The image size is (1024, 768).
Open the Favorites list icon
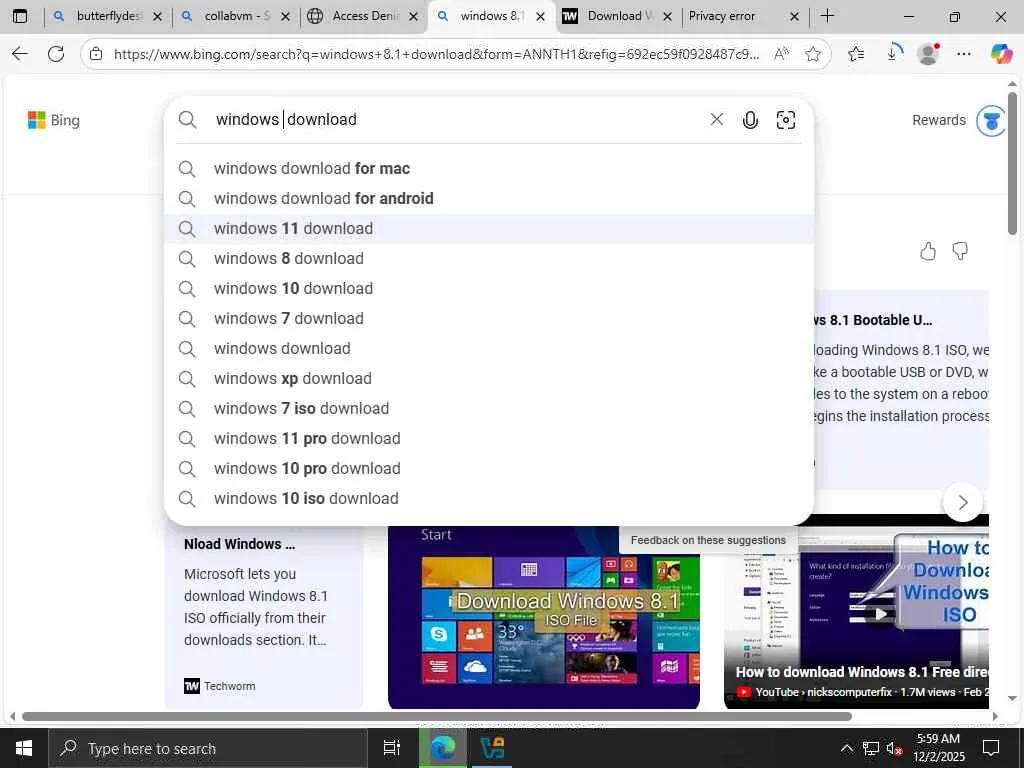point(856,54)
